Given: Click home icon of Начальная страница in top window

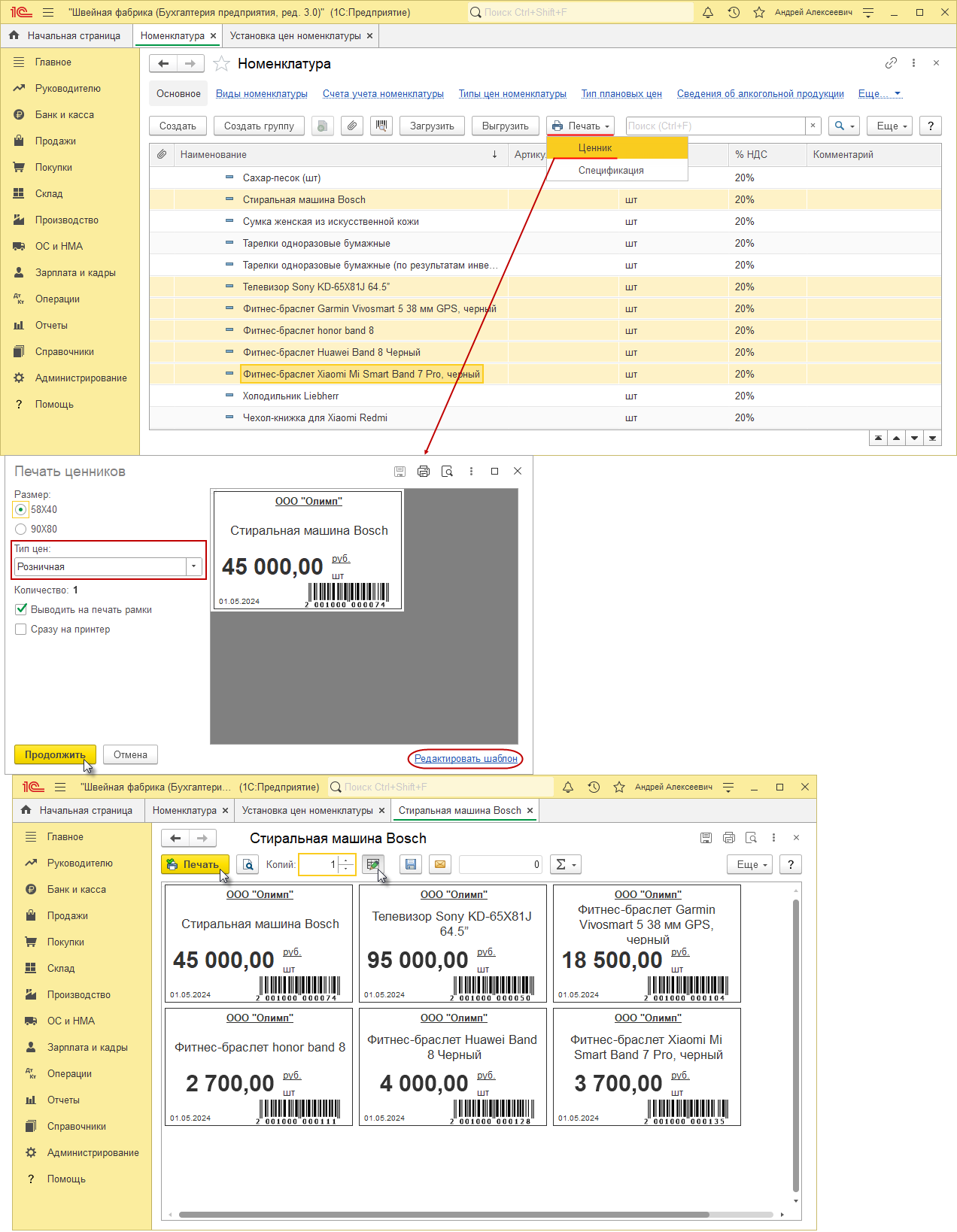Looking at the screenshot, I should point(14,35).
